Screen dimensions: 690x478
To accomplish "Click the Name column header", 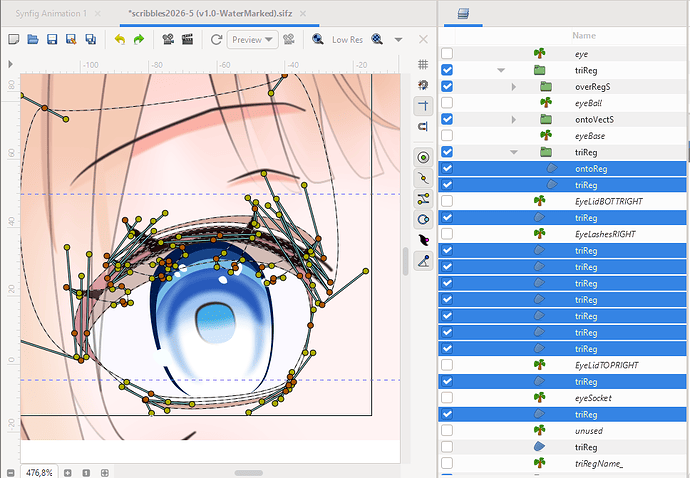I will pyautogui.click(x=584, y=36).
